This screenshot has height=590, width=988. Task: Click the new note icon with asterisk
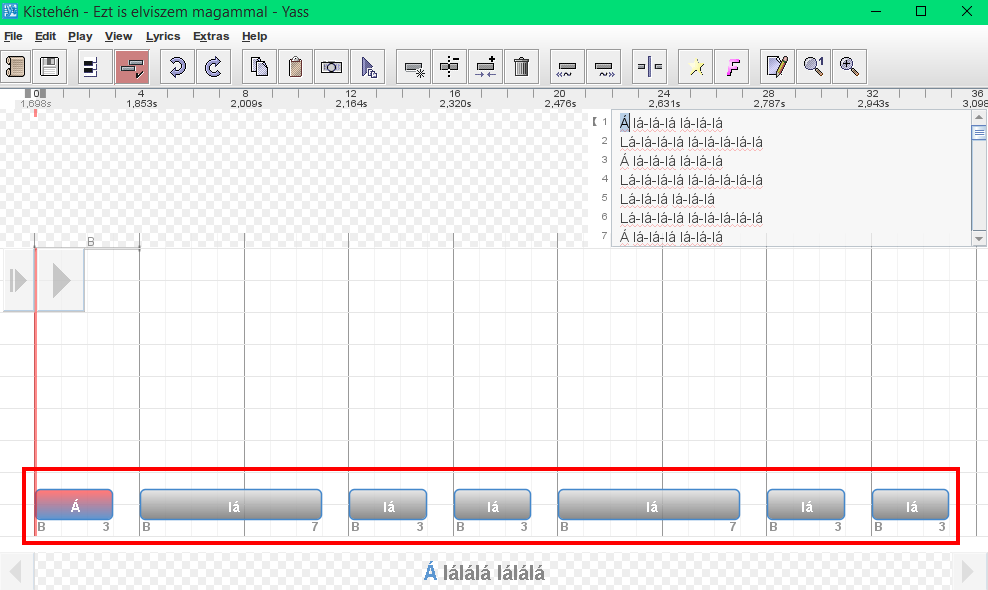[413, 66]
